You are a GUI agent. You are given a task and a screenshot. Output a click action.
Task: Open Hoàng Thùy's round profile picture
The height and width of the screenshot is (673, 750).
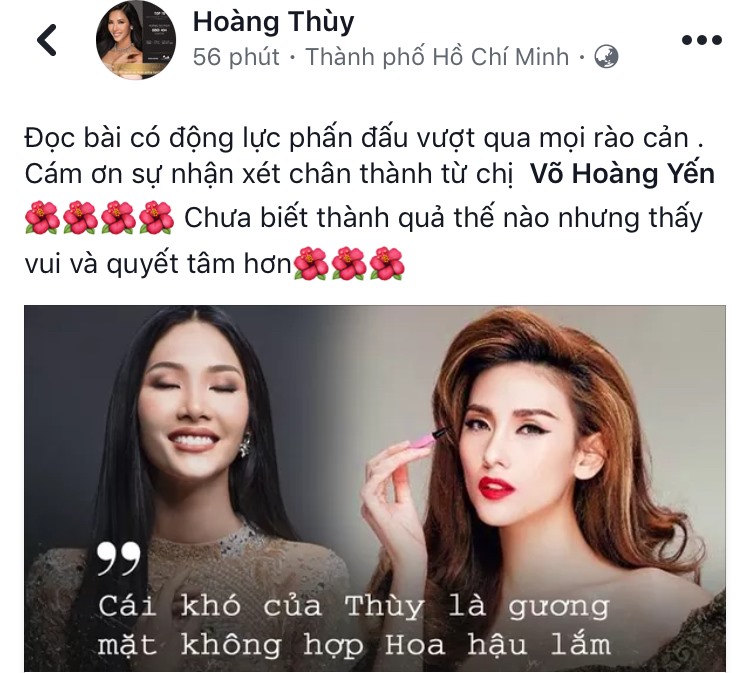136,39
